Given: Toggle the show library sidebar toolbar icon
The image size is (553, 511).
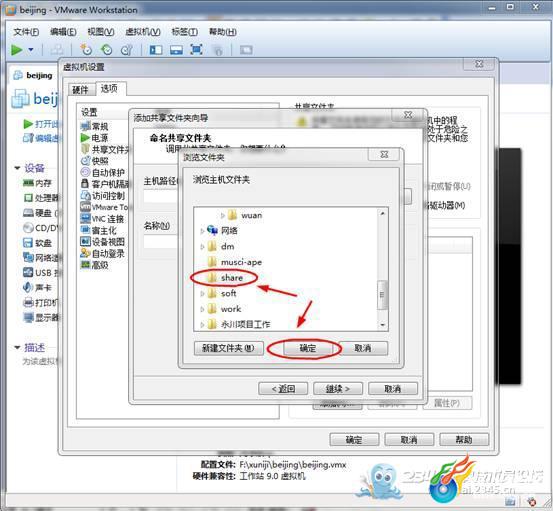Looking at the screenshot, I should click(x=156, y=50).
